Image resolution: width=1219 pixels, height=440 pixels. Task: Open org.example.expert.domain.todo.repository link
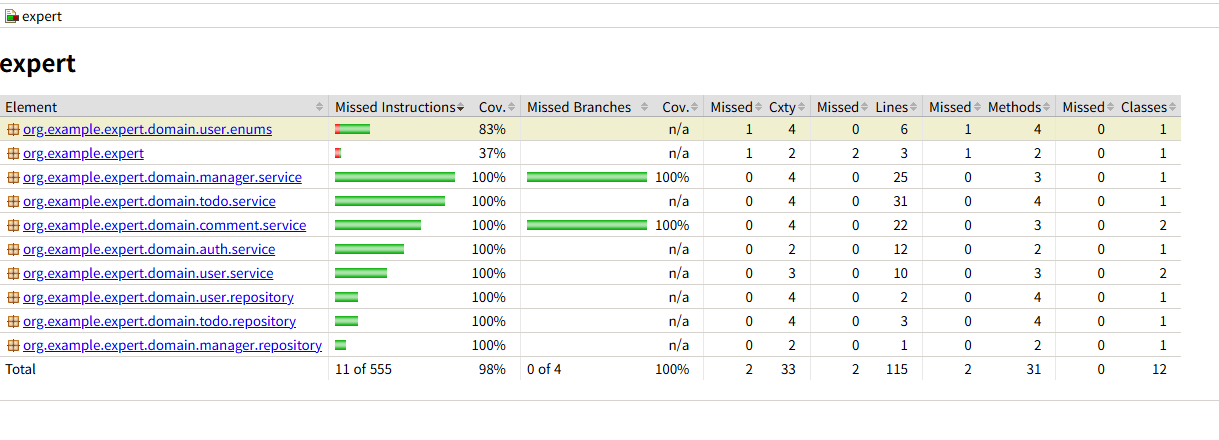pyautogui.click(x=159, y=321)
